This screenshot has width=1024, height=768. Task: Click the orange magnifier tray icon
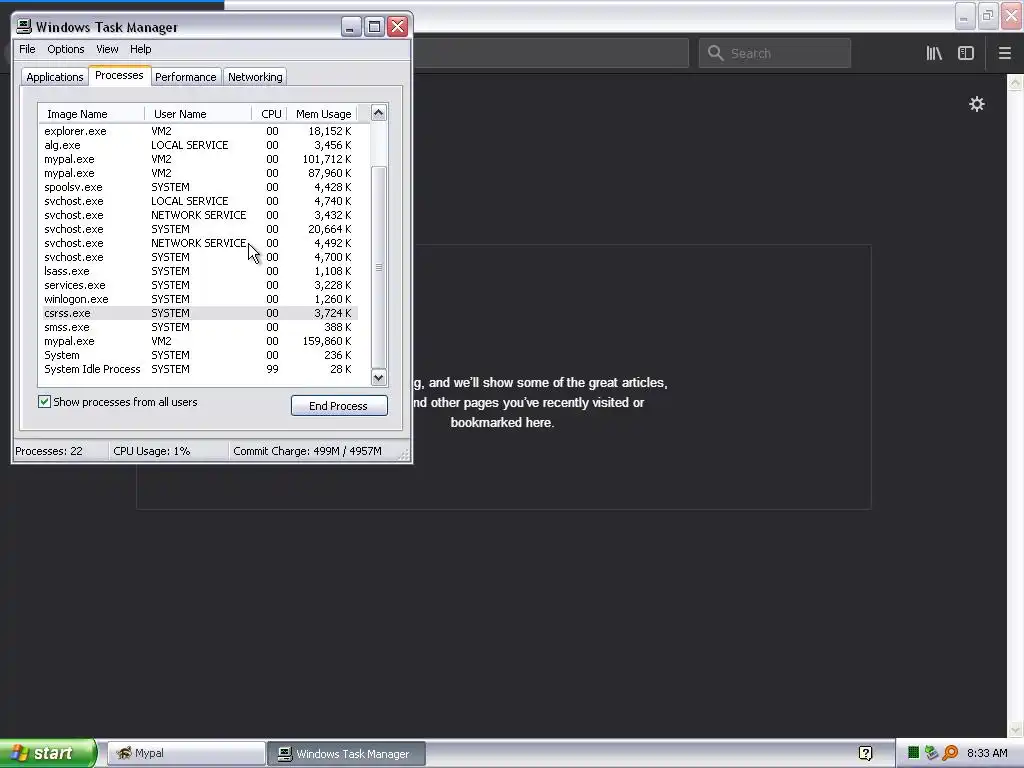(950, 753)
